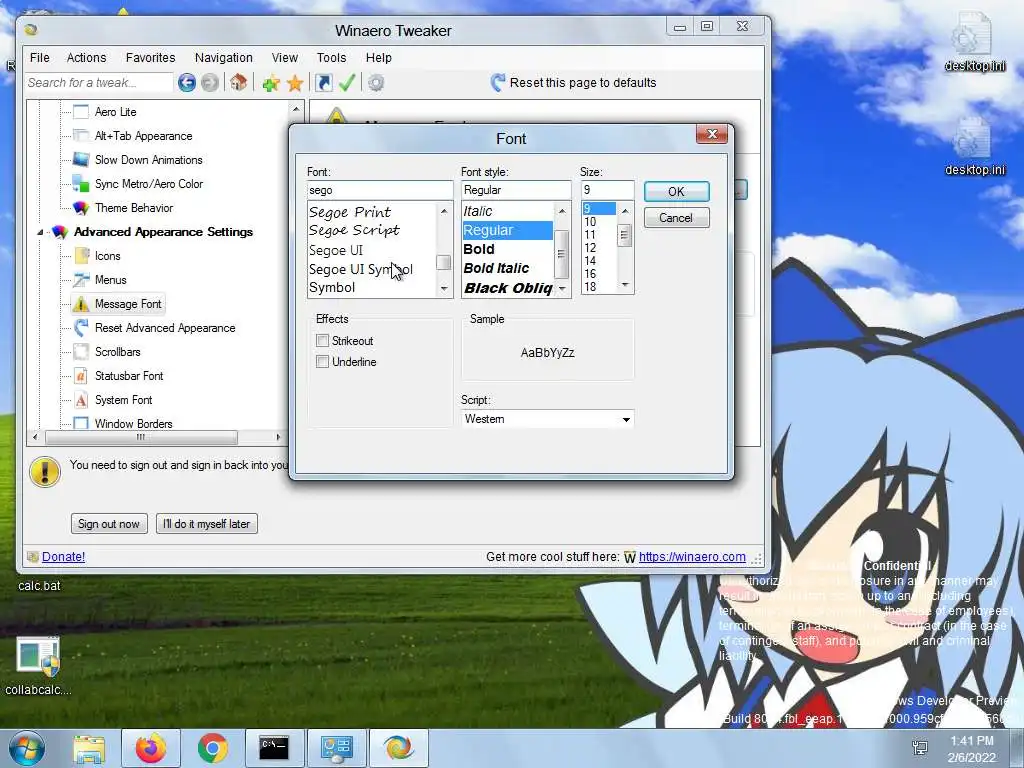Open File Explorer from taskbar

89,748
